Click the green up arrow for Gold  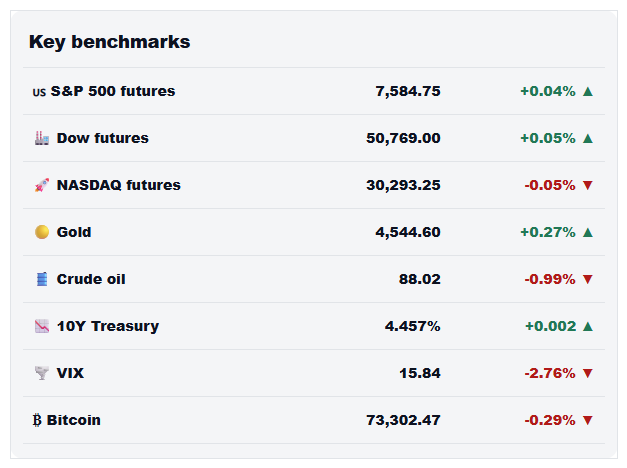point(587,232)
